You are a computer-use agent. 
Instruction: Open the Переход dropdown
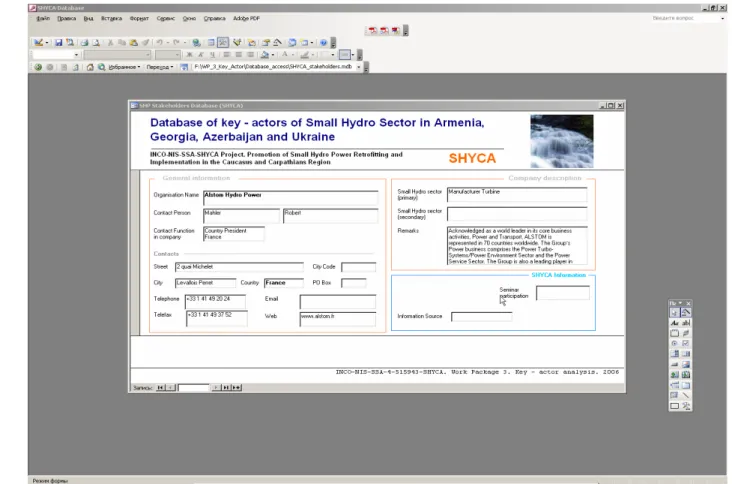(160, 67)
